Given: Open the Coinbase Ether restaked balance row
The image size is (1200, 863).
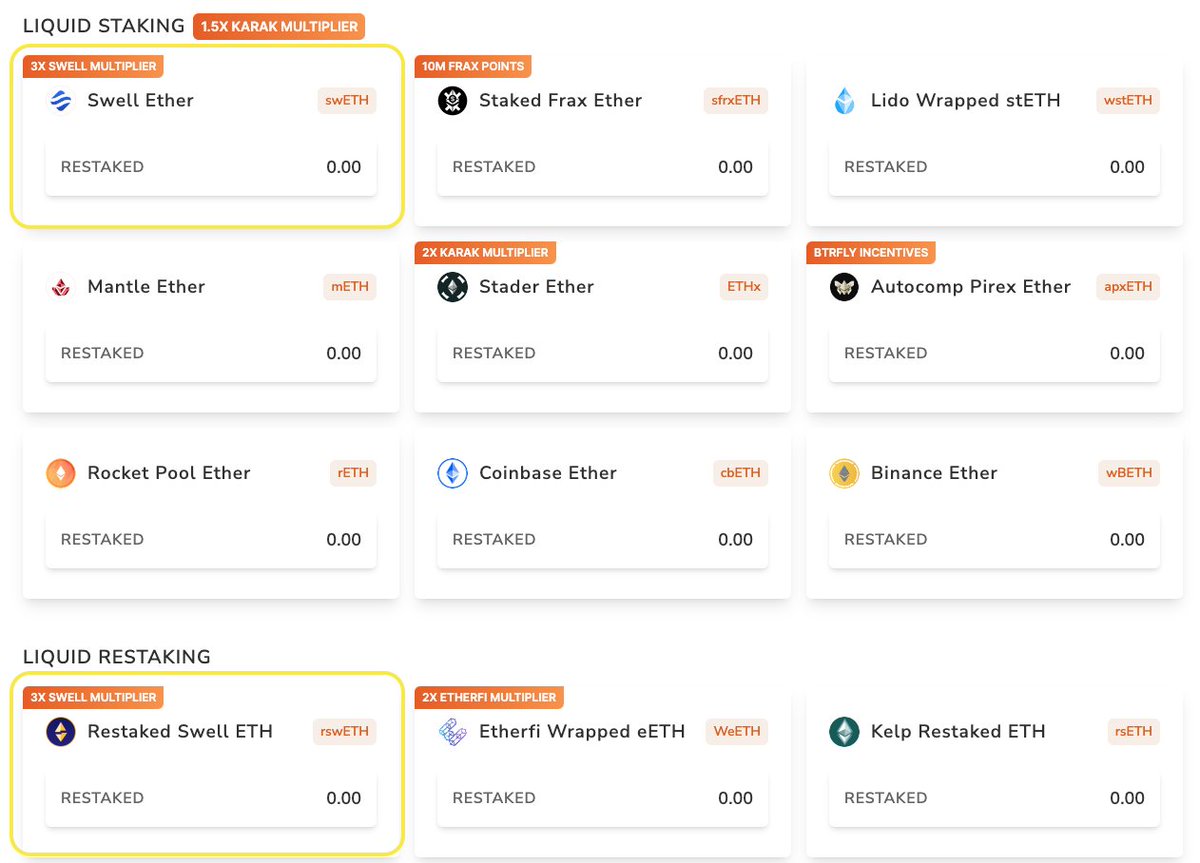Looking at the screenshot, I should pos(603,539).
